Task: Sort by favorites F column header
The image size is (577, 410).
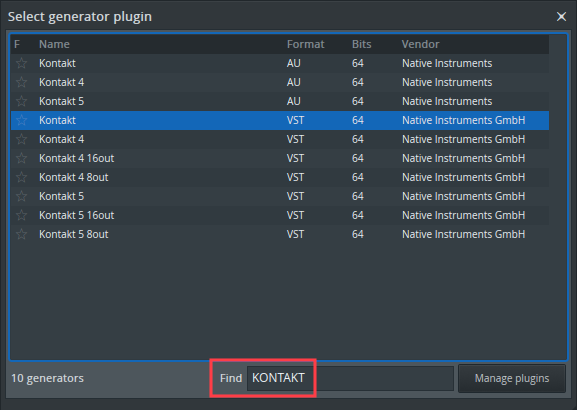Action: pos(17,44)
